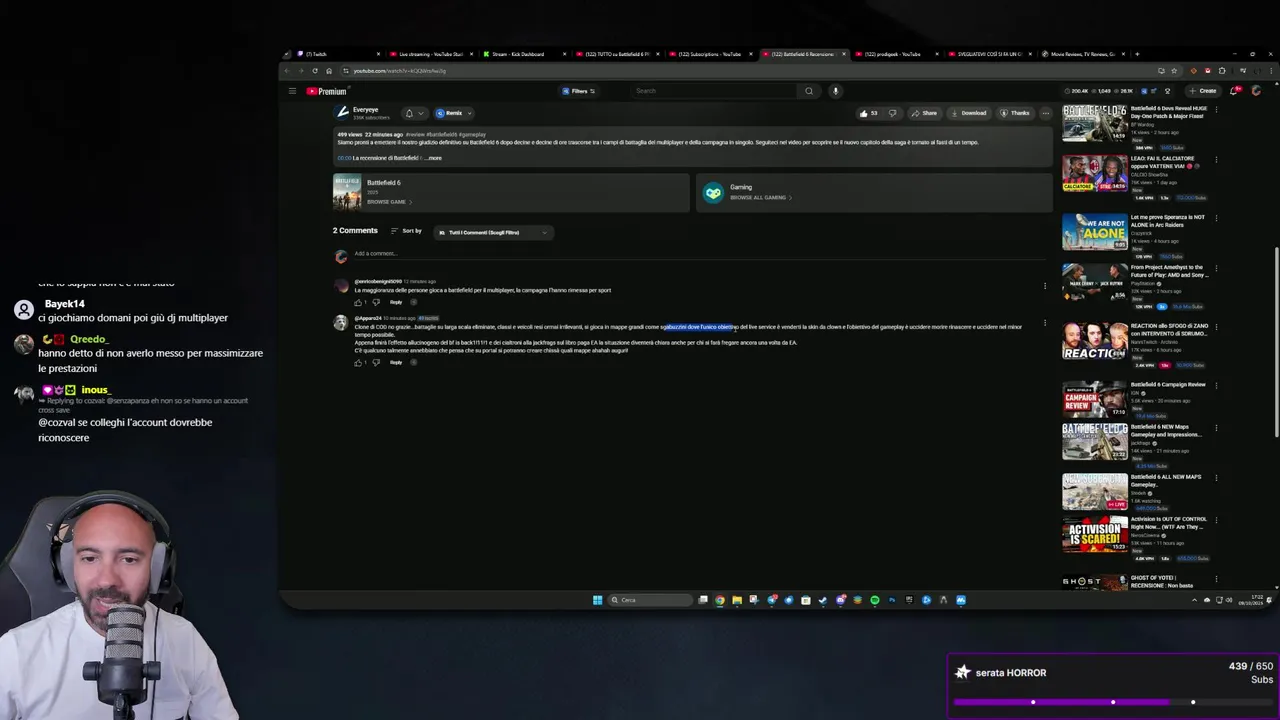Expand the notification bell dropdown chevron
This screenshot has height=720, width=1280.
(x=421, y=113)
